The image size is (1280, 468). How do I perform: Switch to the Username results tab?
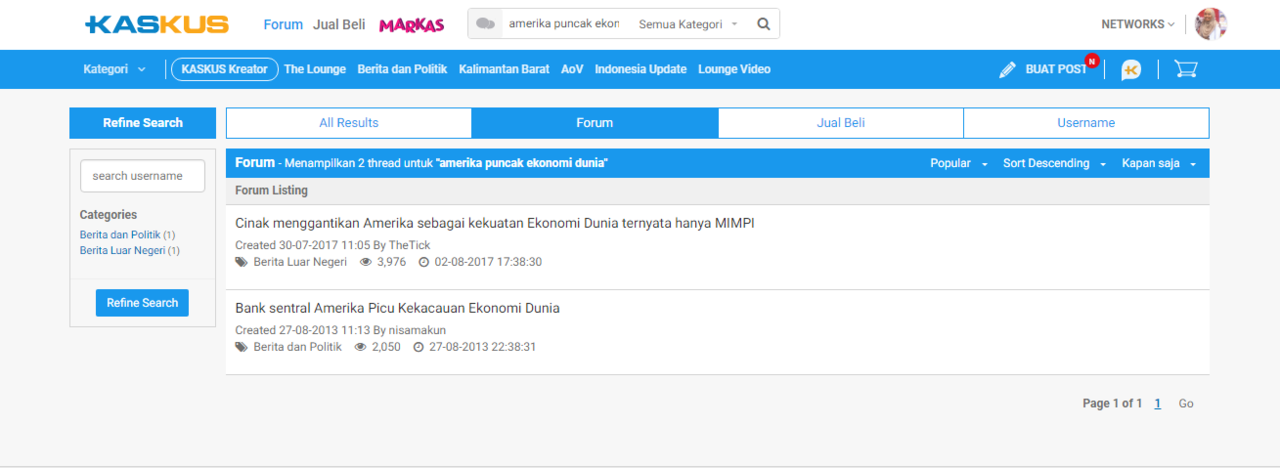pos(1086,123)
